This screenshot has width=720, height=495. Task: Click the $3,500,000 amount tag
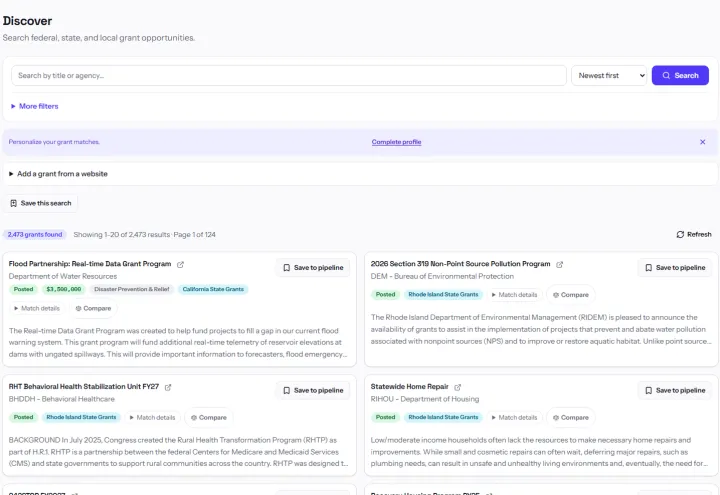point(63,289)
